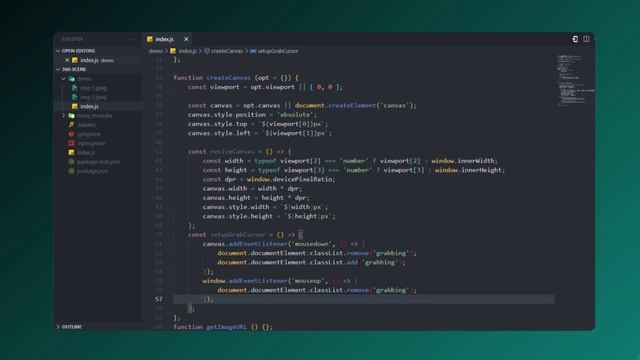
Task: Click the demo breadcrumb segment
Action: click(156, 51)
